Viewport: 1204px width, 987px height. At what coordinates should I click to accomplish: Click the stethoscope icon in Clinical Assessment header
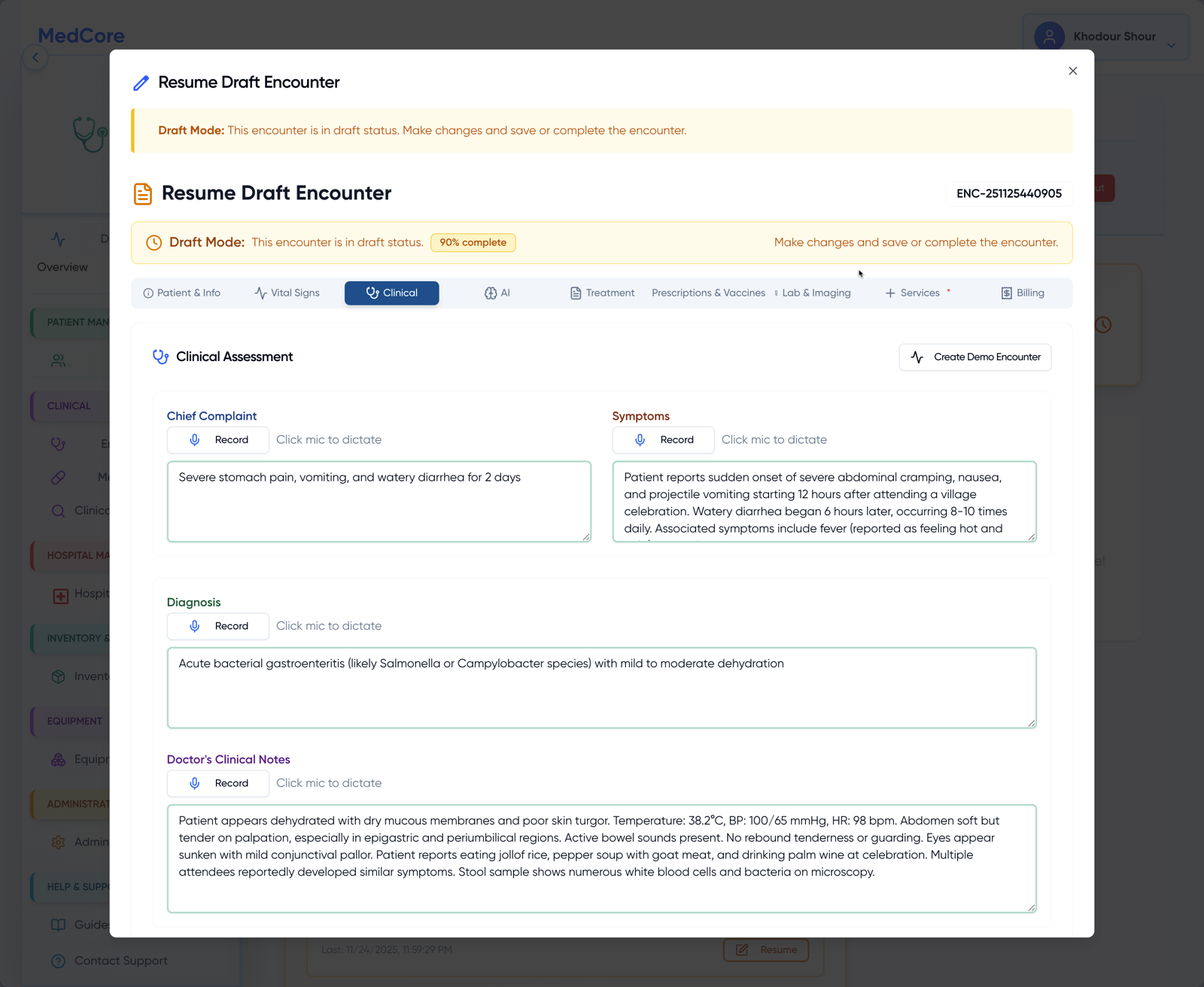[160, 357]
